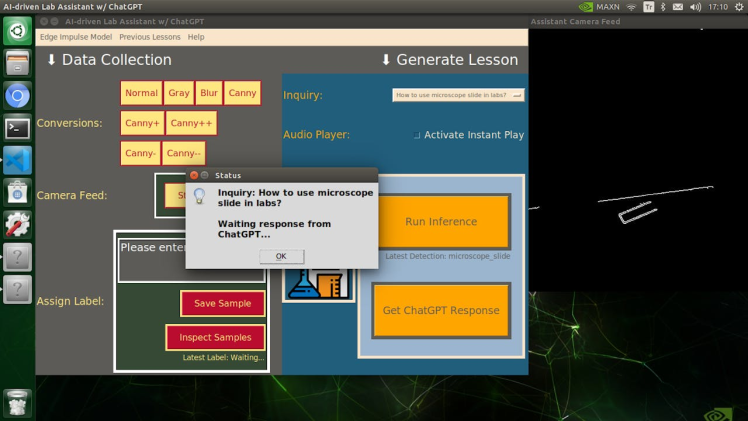Viewport: 748px width, 421px height.
Task: Open the Trash at the dock bottom
Action: [17, 402]
